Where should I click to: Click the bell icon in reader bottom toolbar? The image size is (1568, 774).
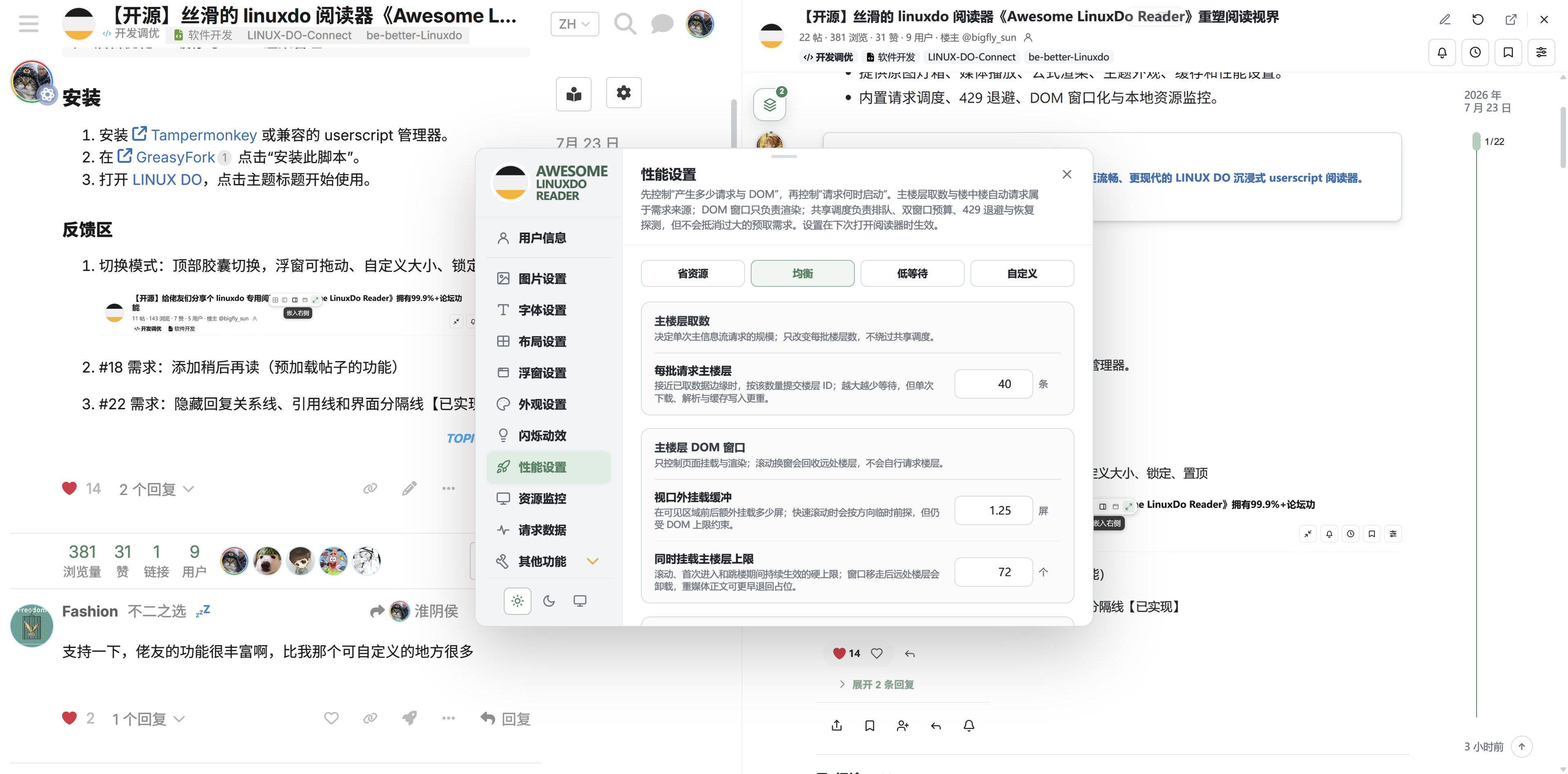968,725
